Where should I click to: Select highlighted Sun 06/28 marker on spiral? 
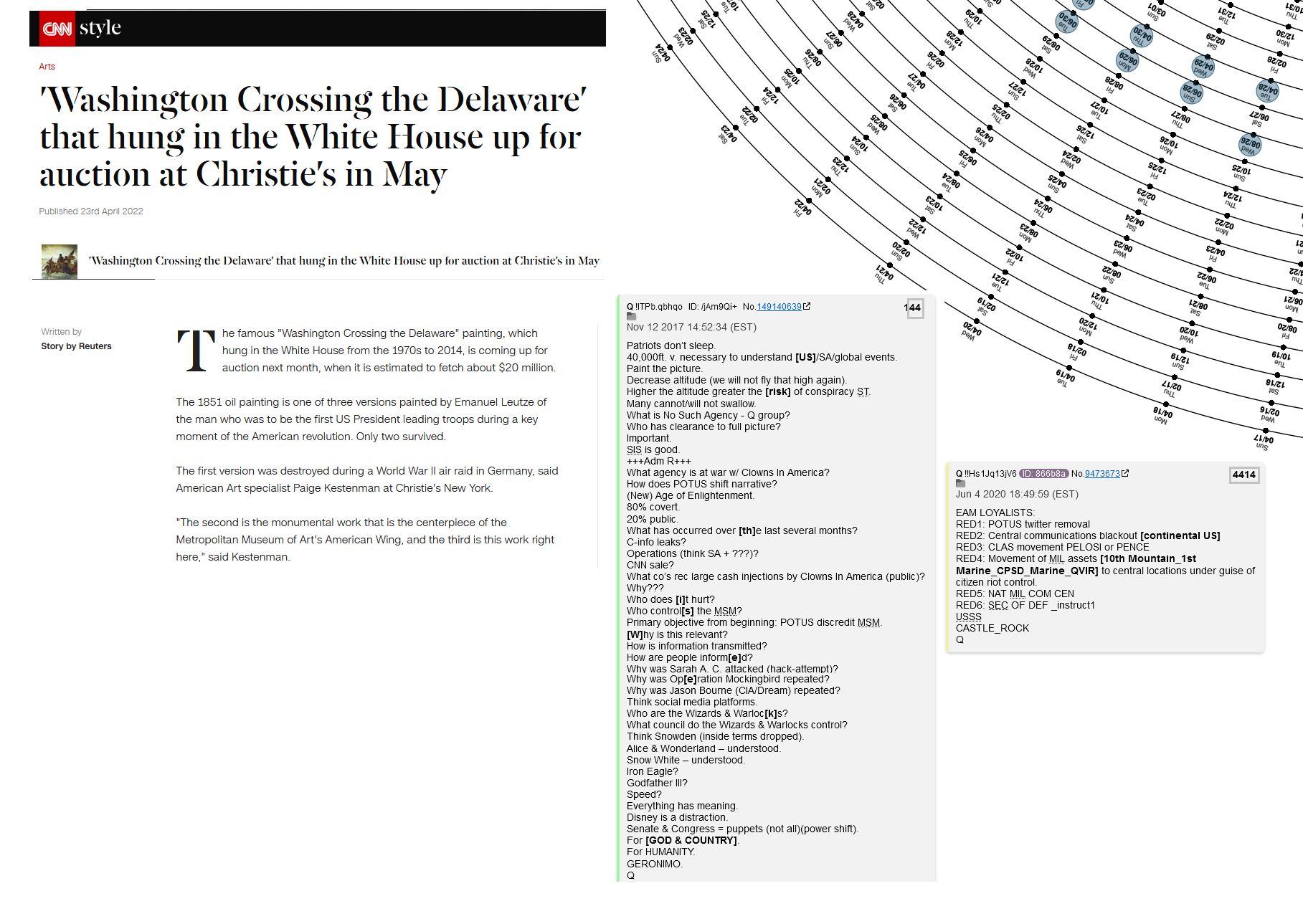pos(1191,92)
